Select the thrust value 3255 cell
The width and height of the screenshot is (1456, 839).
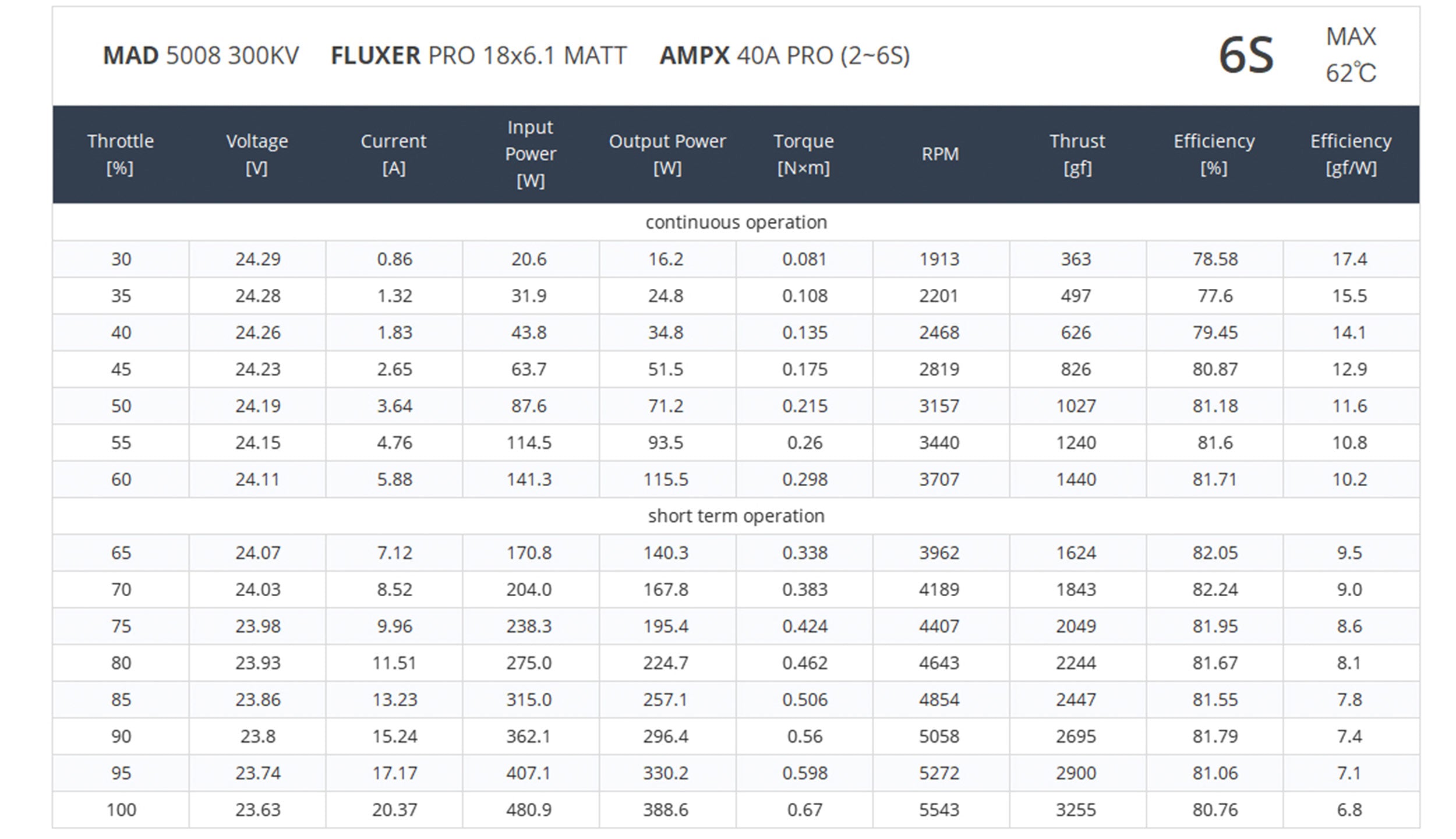point(1076,809)
